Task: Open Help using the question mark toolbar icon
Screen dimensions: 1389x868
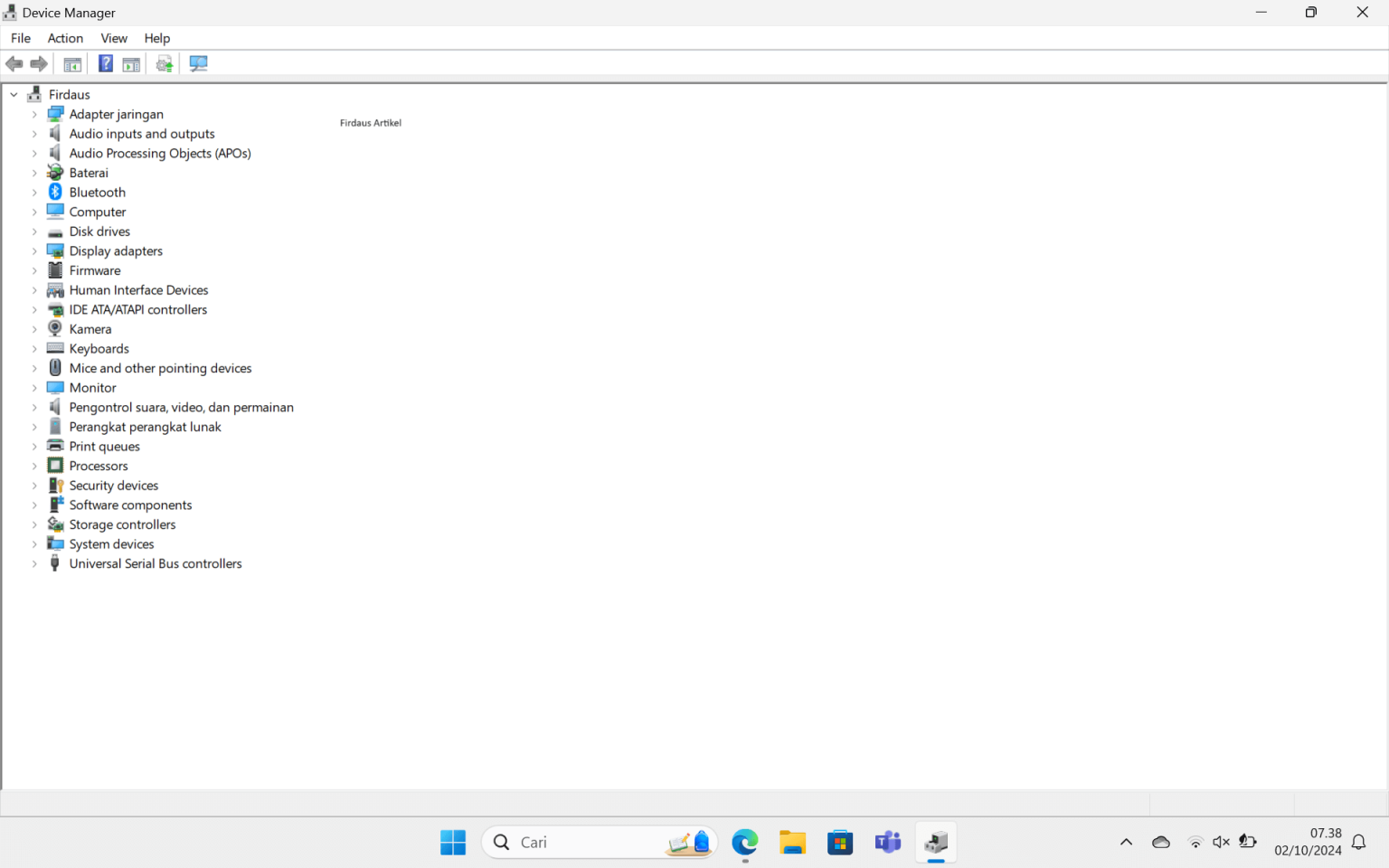Action: click(106, 63)
